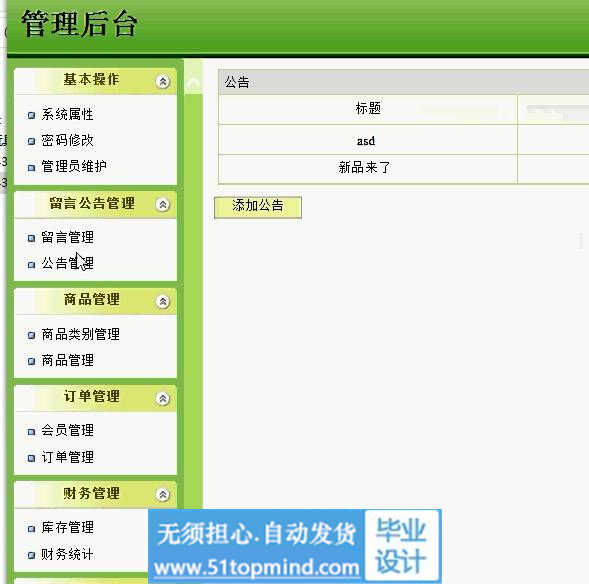Open 库存管理 page
The width and height of the screenshot is (589, 584).
click(67, 528)
